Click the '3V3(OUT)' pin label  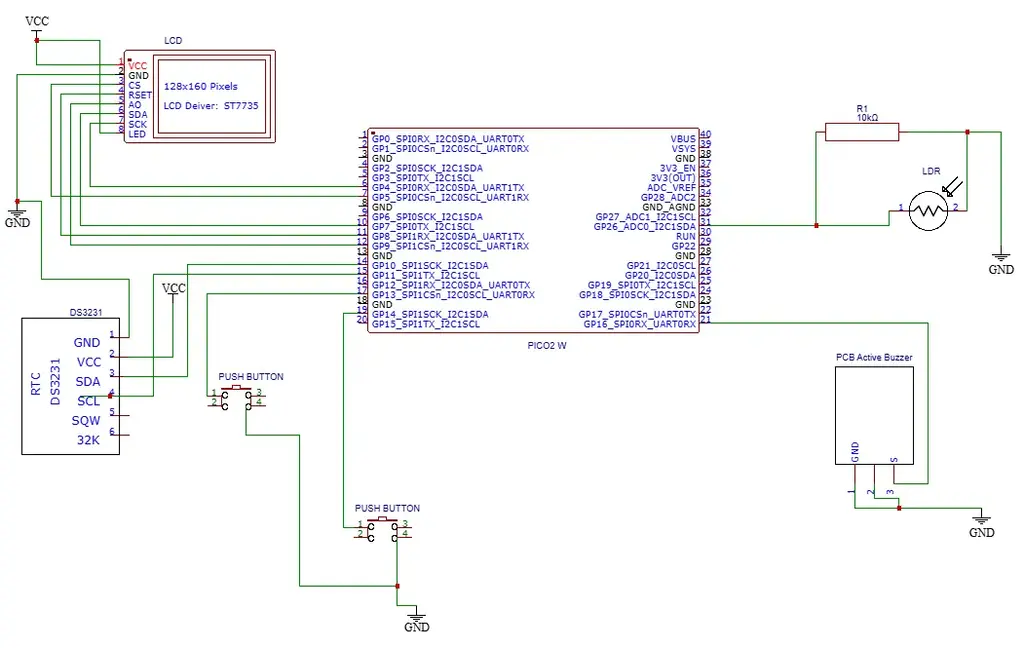pyautogui.click(x=673, y=178)
